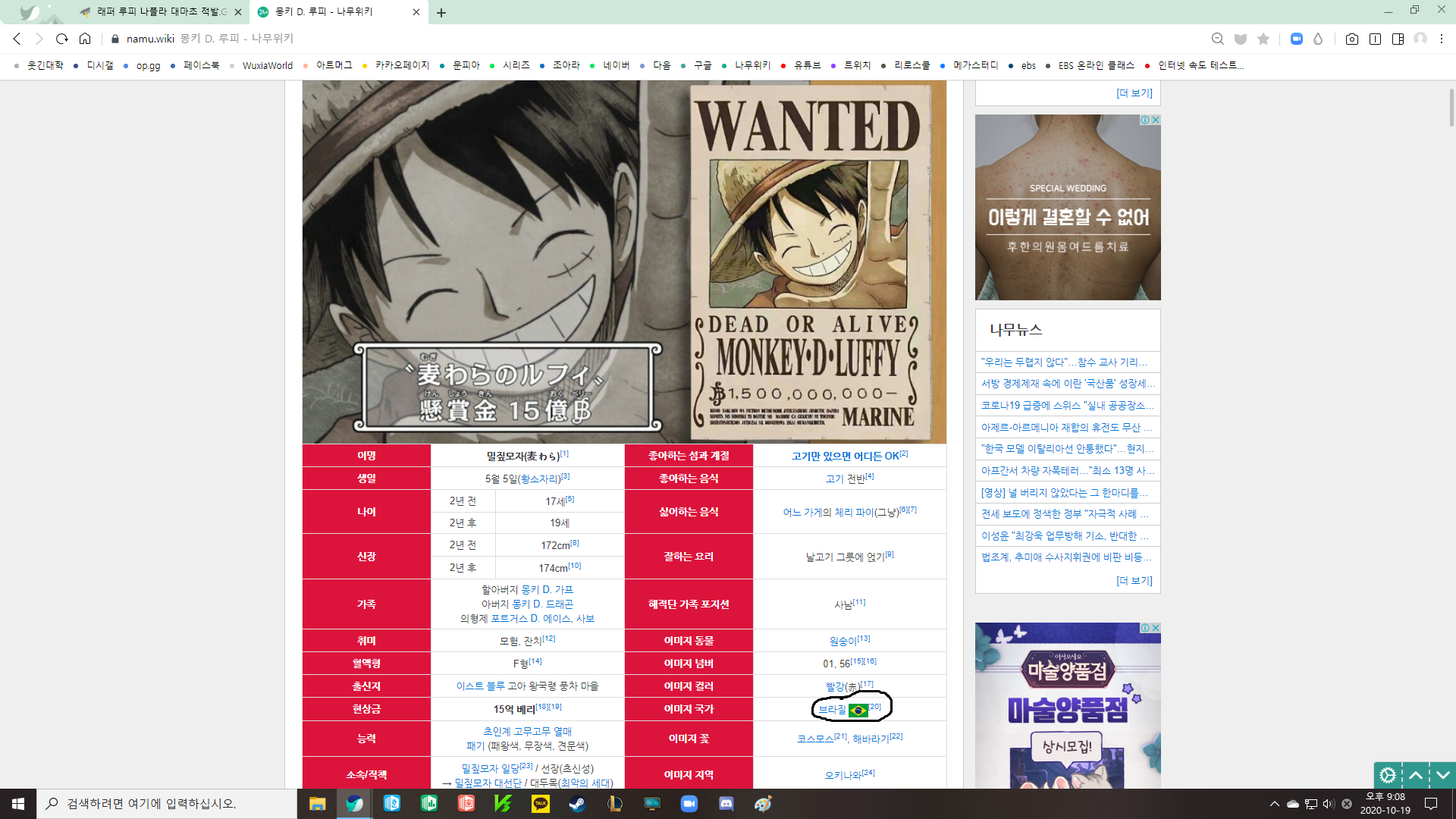The image size is (1456, 819).
Task: Open the 포트거스 D. 에이스 link
Action: tap(530, 619)
